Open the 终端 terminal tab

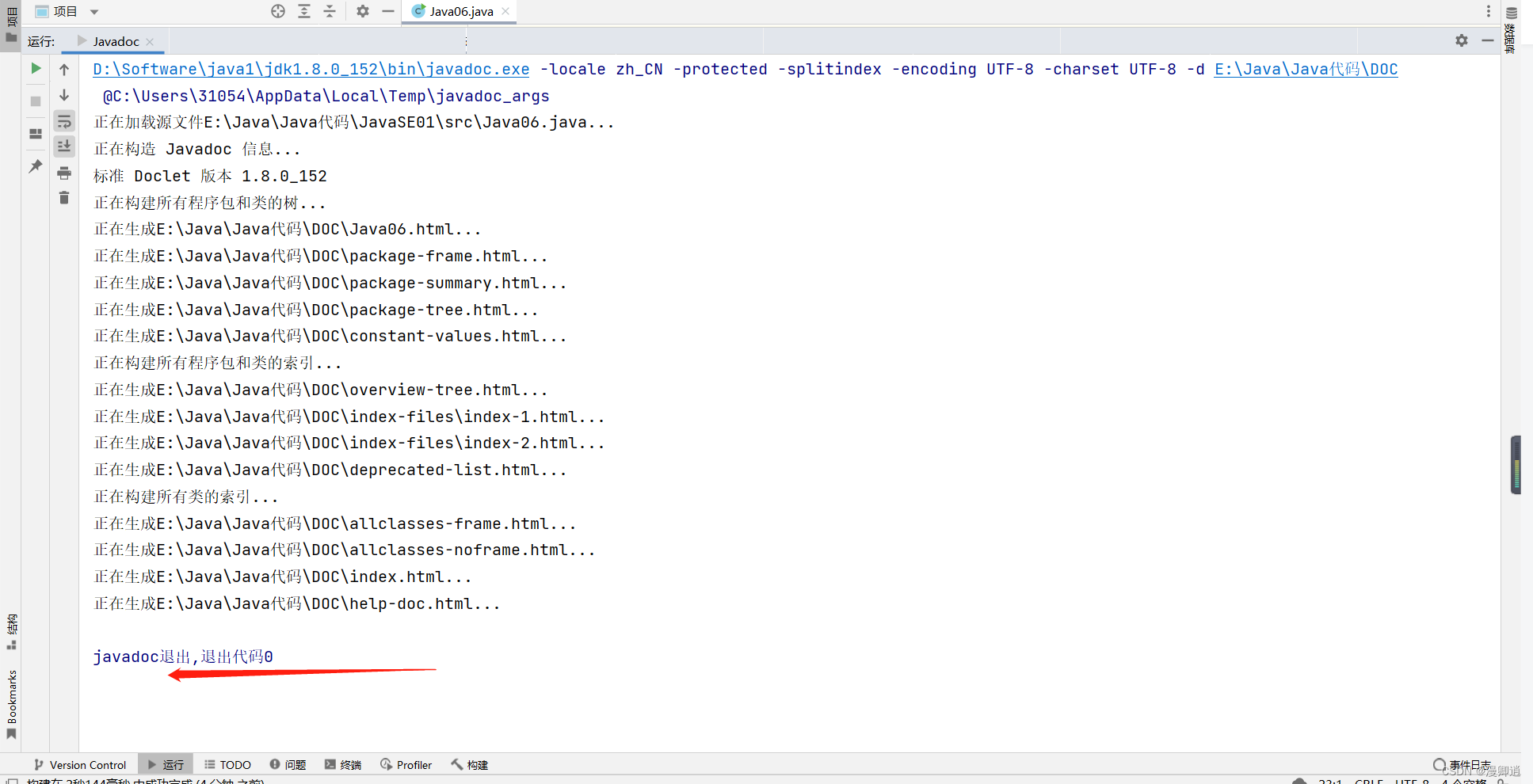(x=343, y=765)
